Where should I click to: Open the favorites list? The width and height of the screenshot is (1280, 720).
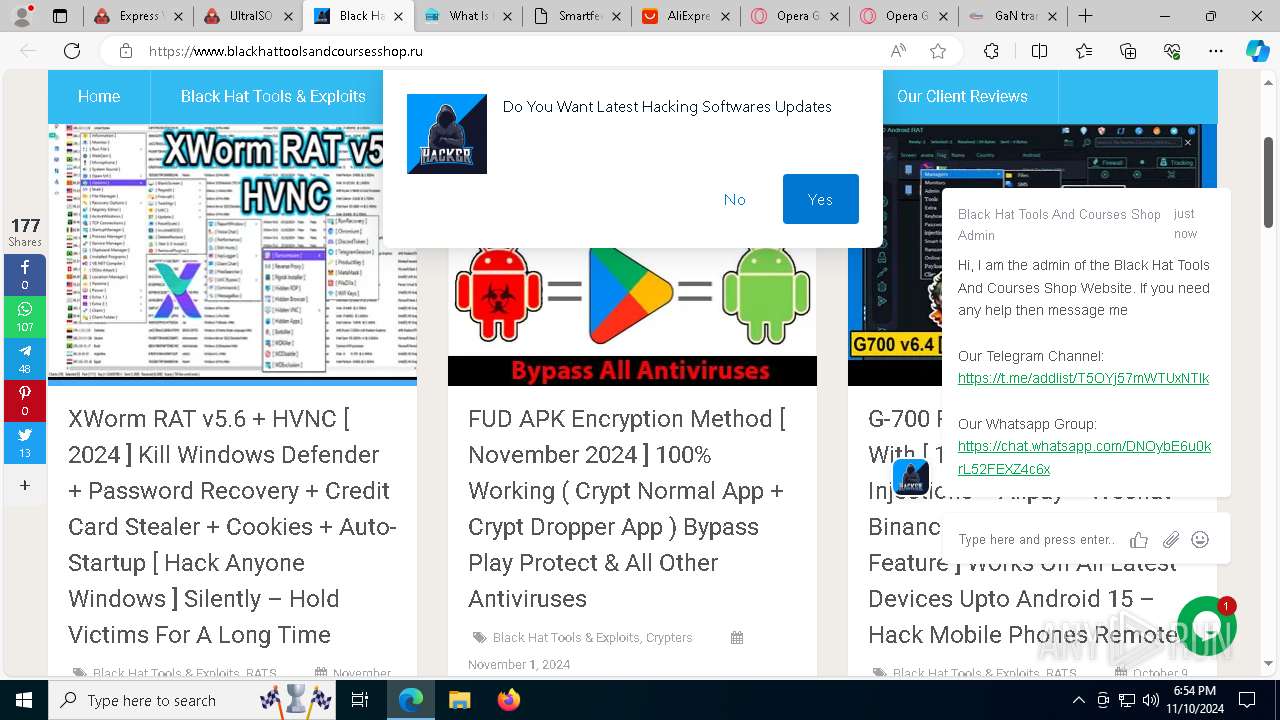(1084, 51)
